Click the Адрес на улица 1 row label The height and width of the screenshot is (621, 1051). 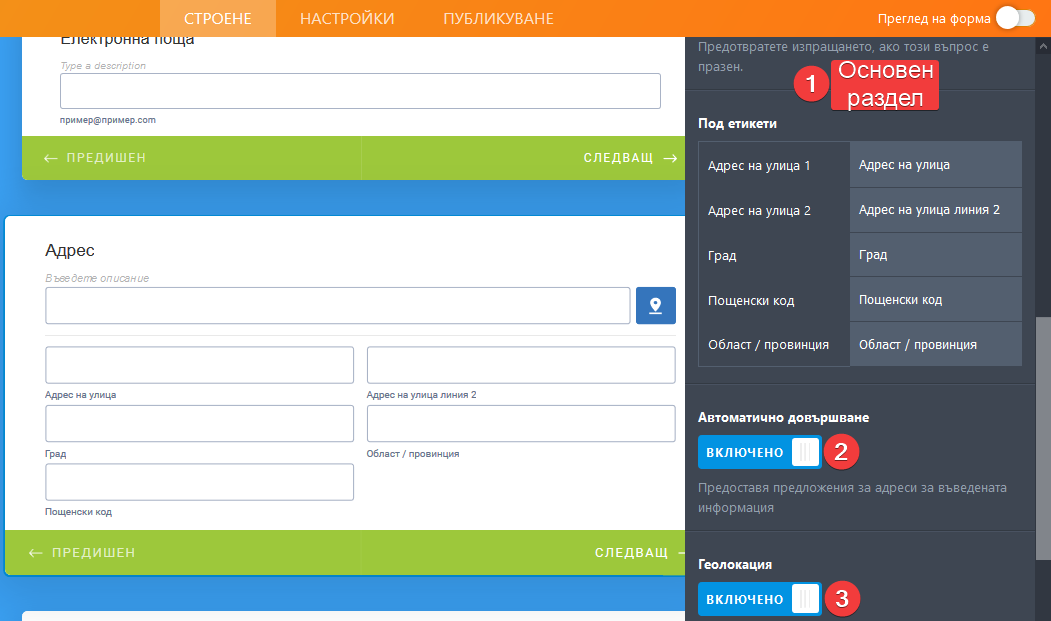click(x=759, y=166)
